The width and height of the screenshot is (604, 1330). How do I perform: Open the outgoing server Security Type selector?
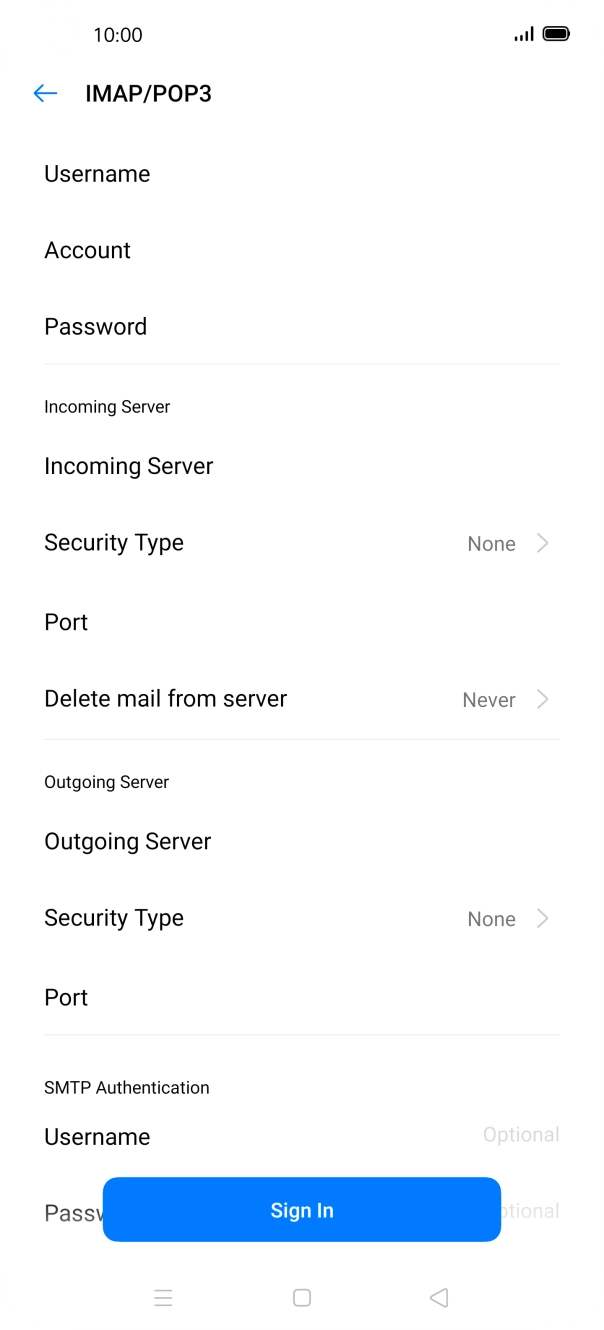(300, 917)
